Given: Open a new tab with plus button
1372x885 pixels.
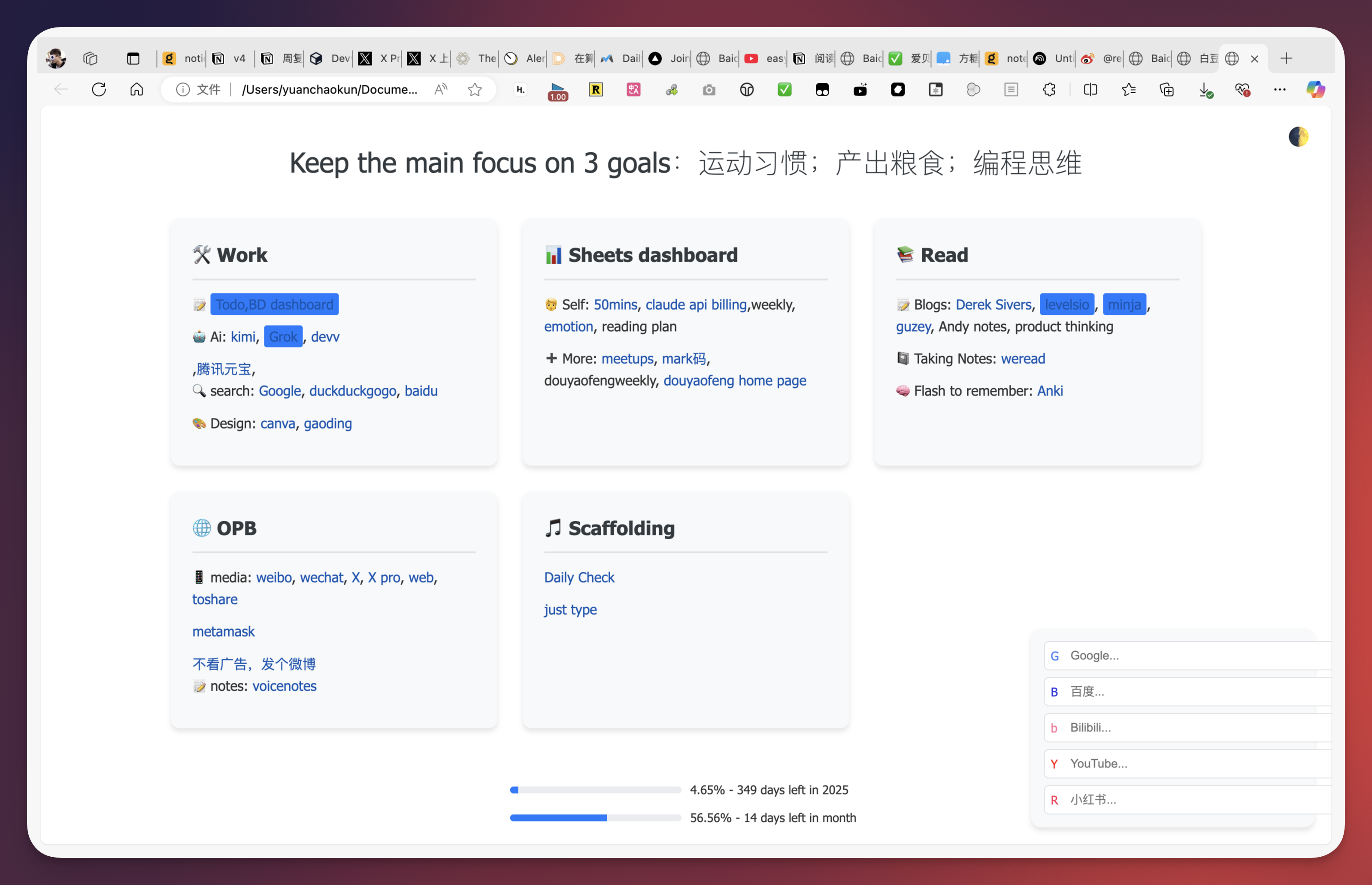Looking at the screenshot, I should (x=1286, y=59).
